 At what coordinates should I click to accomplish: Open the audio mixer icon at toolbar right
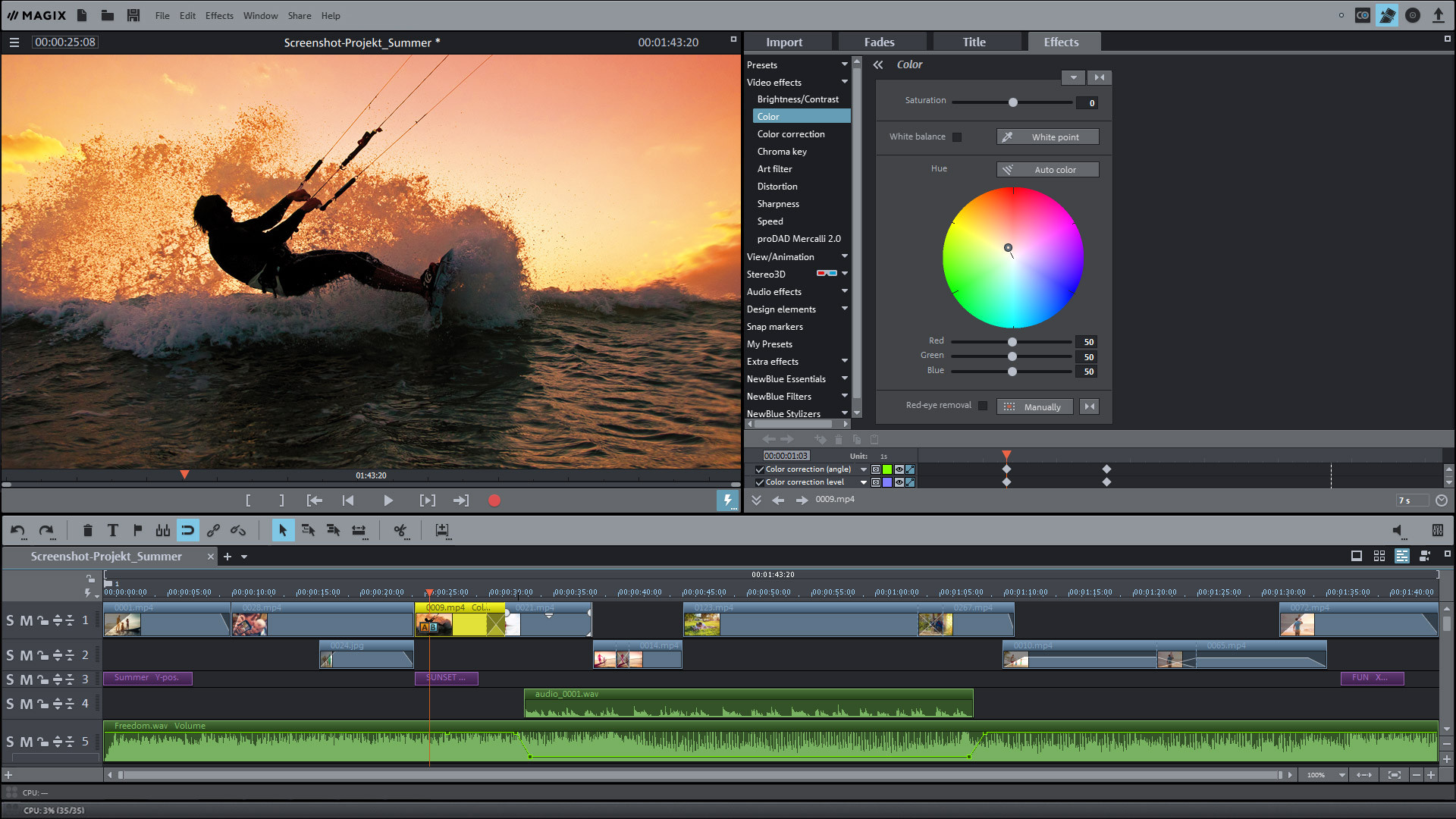click(x=1437, y=531)
